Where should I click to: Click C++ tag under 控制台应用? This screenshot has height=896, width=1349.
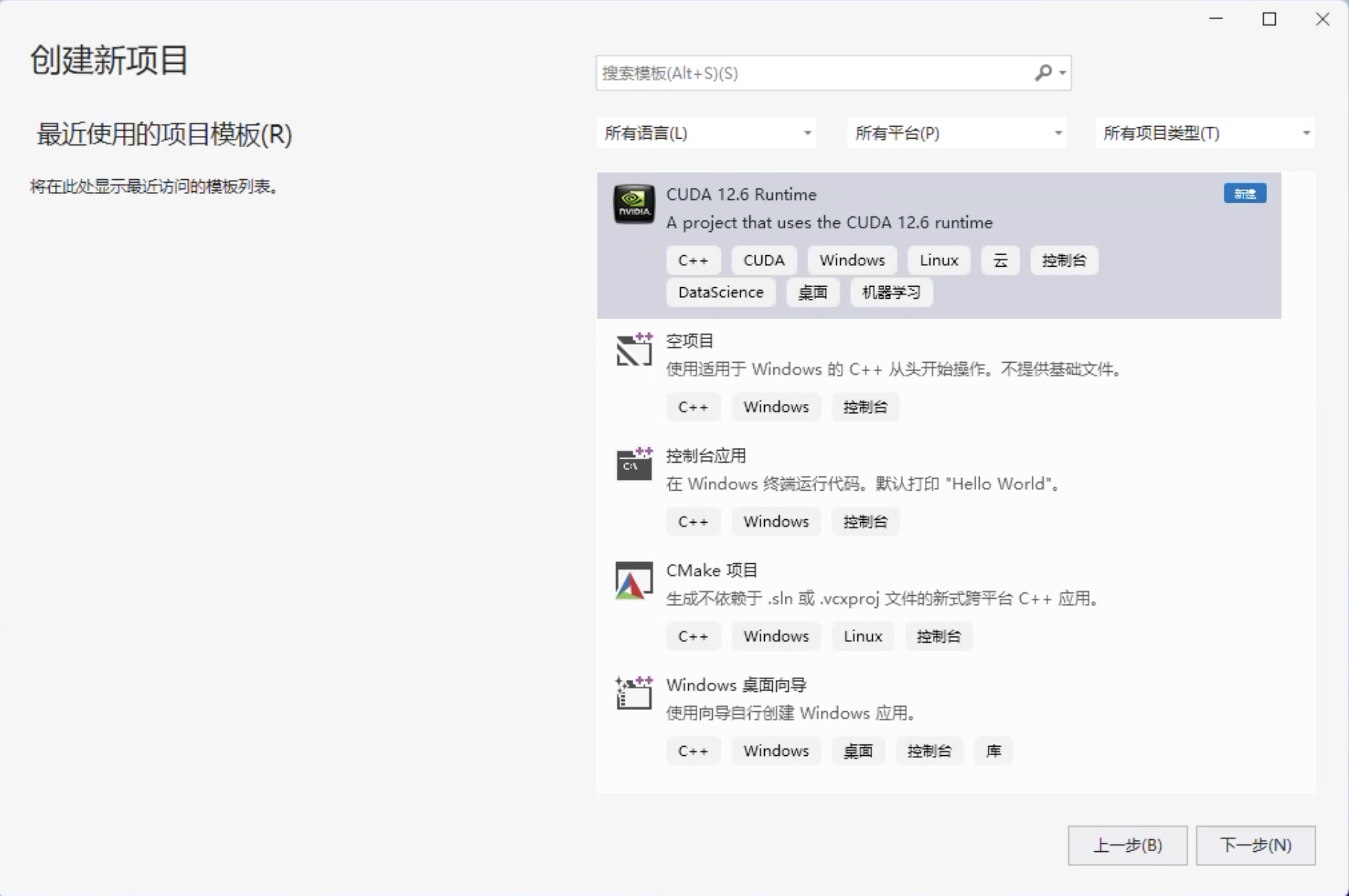pos(693,521)
